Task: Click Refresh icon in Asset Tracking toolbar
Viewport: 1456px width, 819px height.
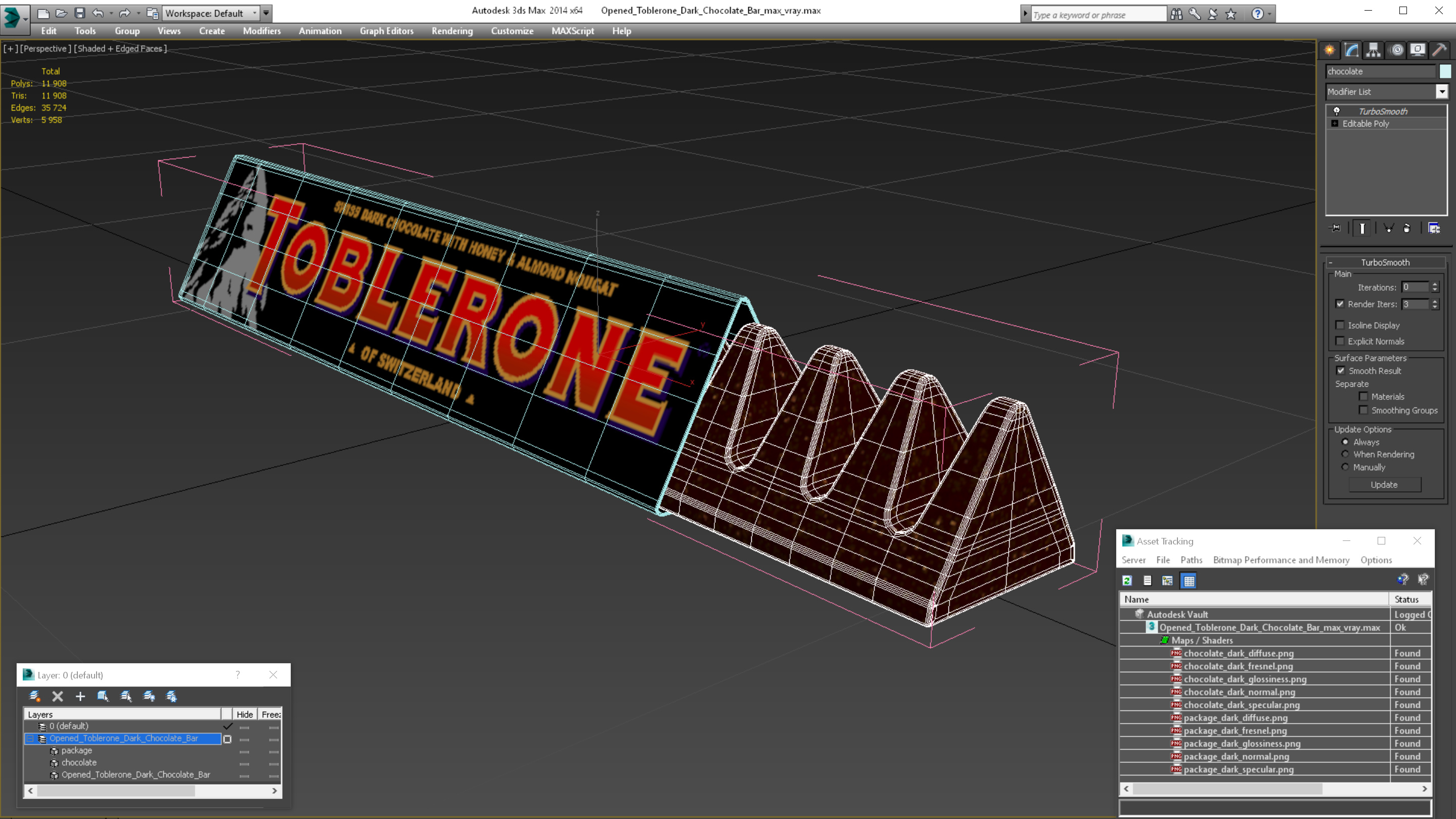Action: tap(1127, 580)
